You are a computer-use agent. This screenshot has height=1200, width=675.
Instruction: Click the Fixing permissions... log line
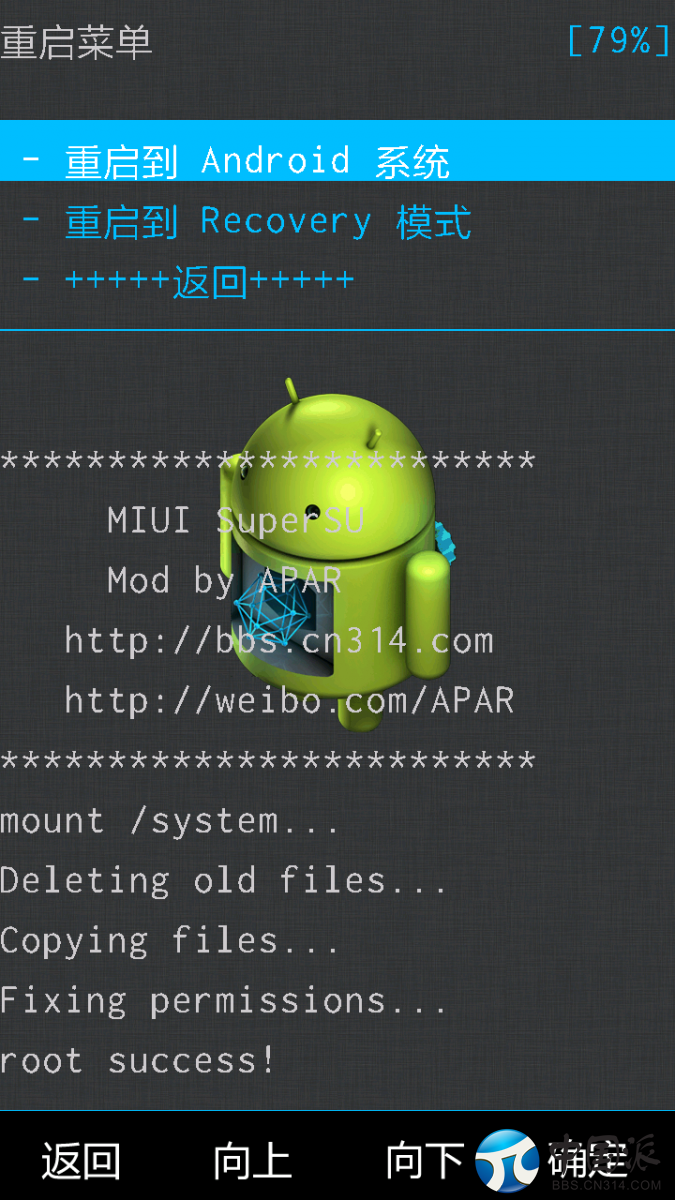point(223,1001)
